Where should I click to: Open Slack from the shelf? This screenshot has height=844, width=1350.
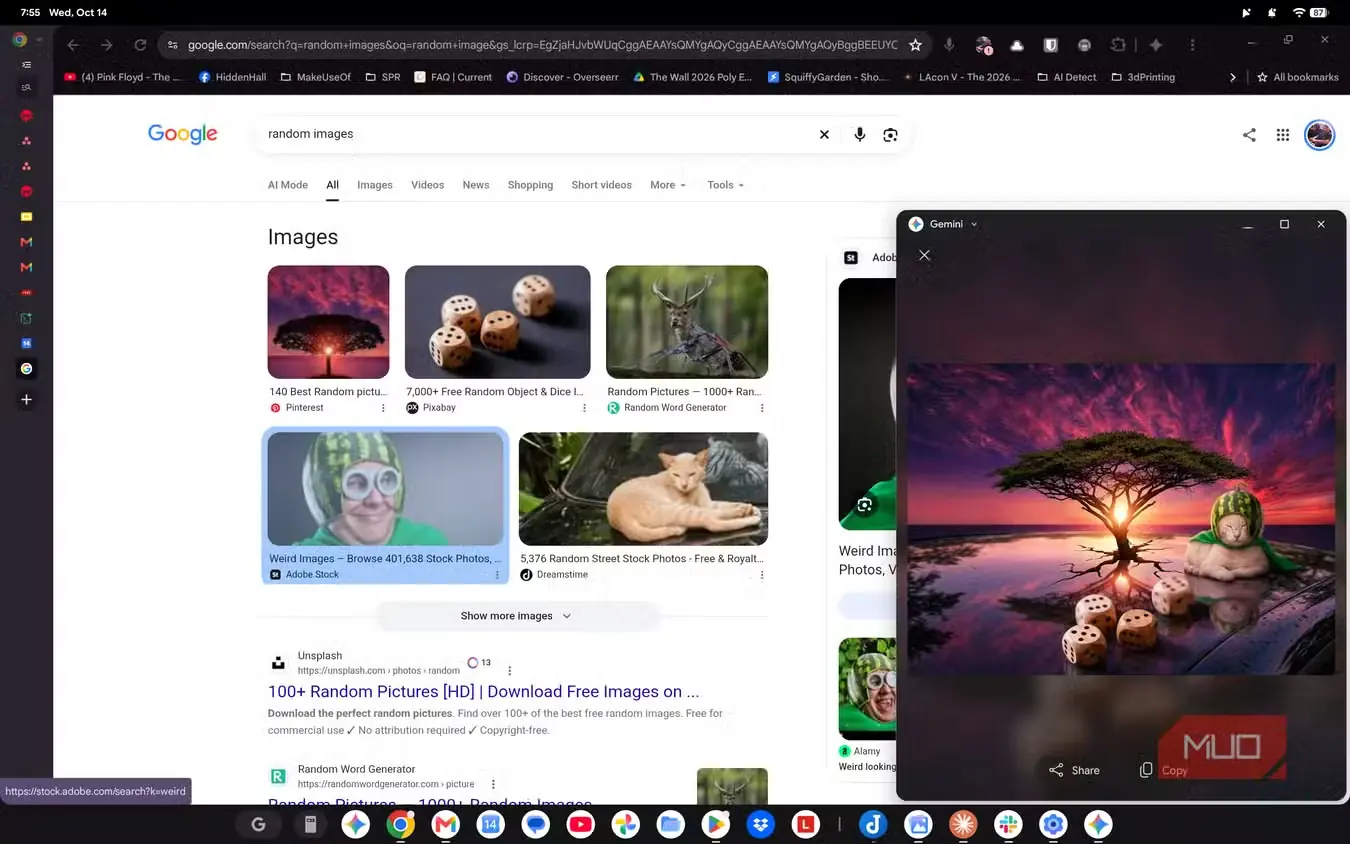coord(1008,824)
